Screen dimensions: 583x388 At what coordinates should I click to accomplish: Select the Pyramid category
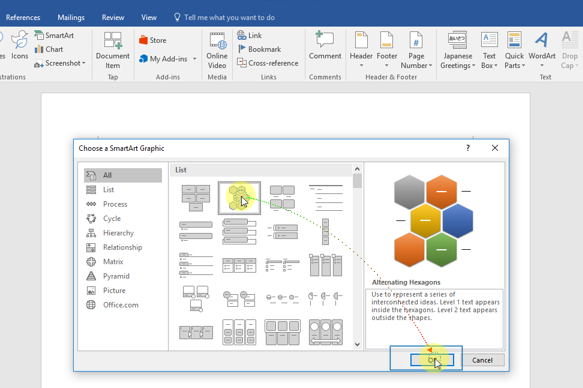(123, 276)
